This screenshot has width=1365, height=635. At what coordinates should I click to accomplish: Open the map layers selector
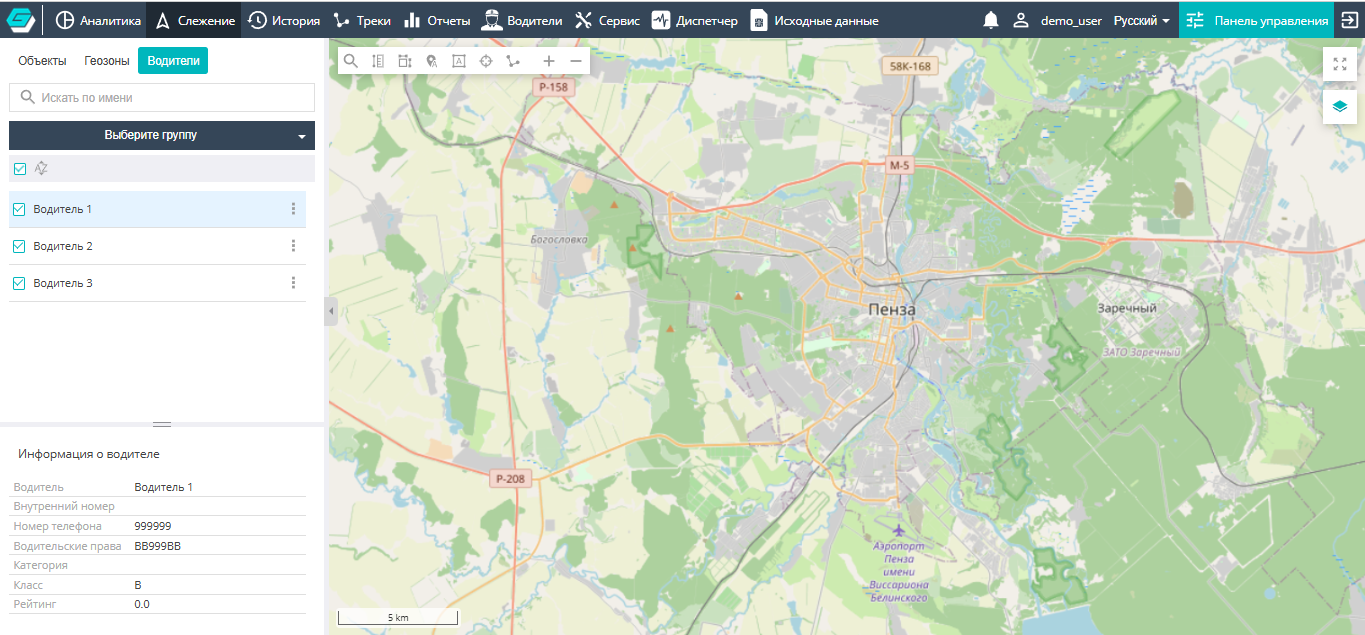[x=1340, y=106]
